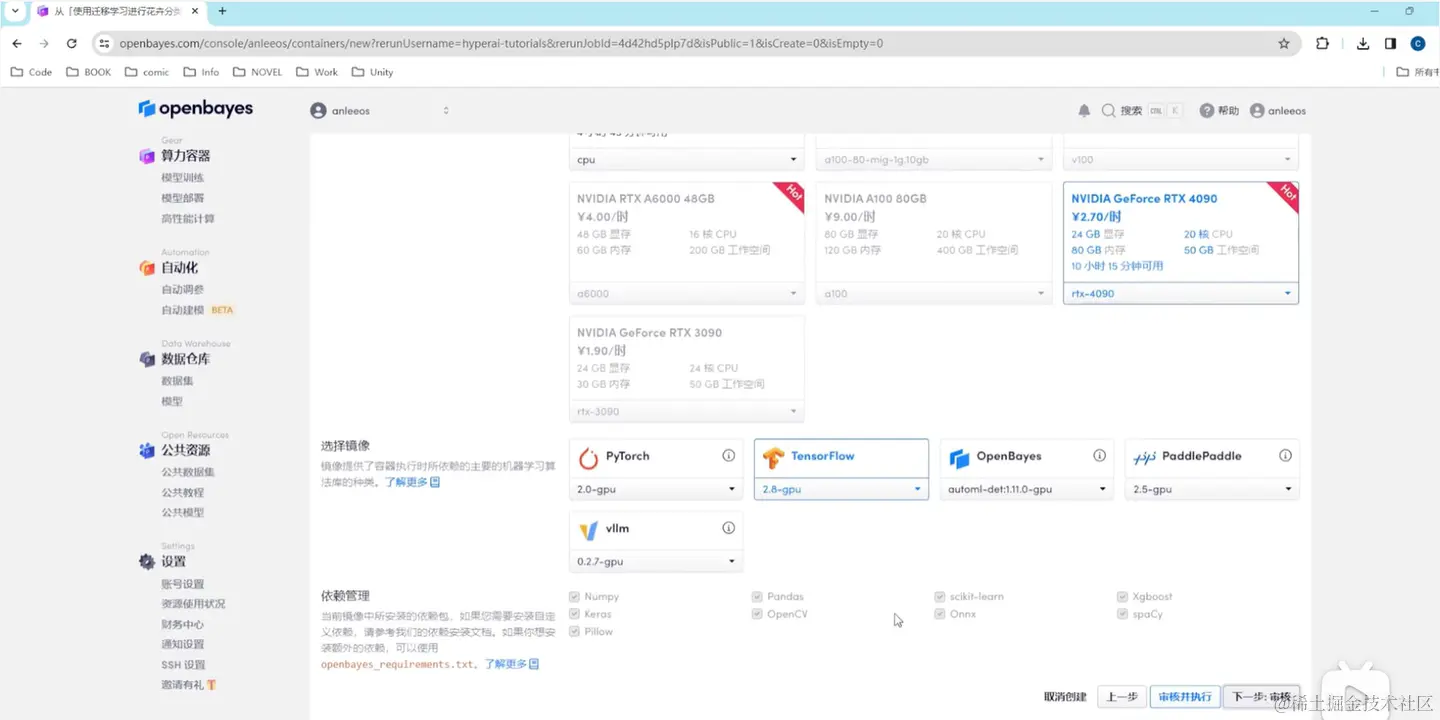Open the NOVEL bookmark folder

(x=258, y=72)
